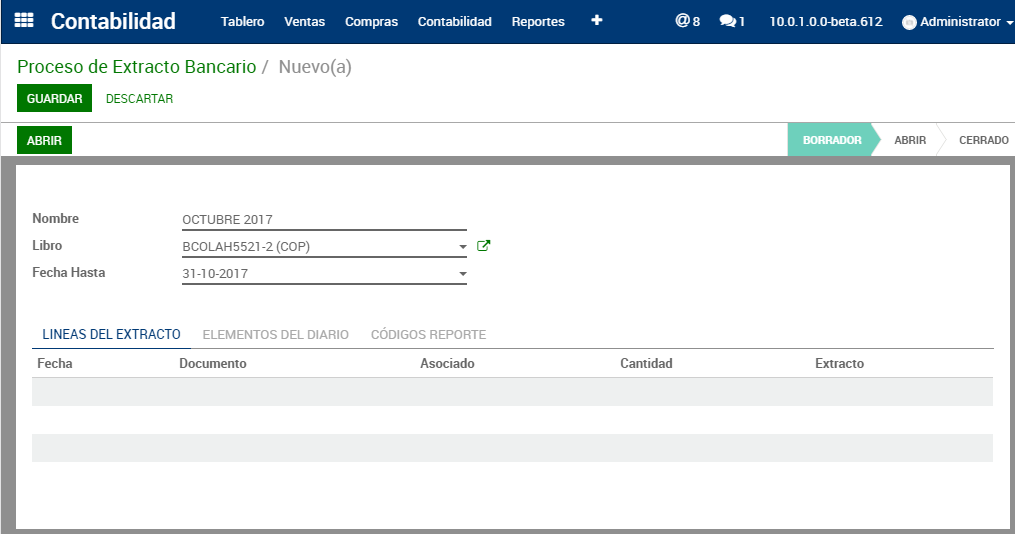Select the Cerrado status stage
This screenshot has height=534, width=1015.
pos(983,141)
